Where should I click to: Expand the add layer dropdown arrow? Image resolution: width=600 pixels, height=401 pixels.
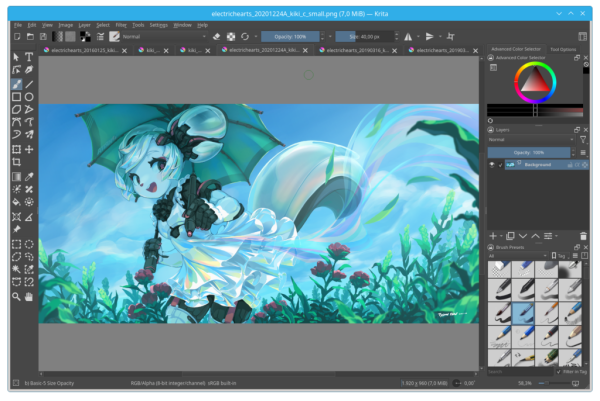[501, 236]
